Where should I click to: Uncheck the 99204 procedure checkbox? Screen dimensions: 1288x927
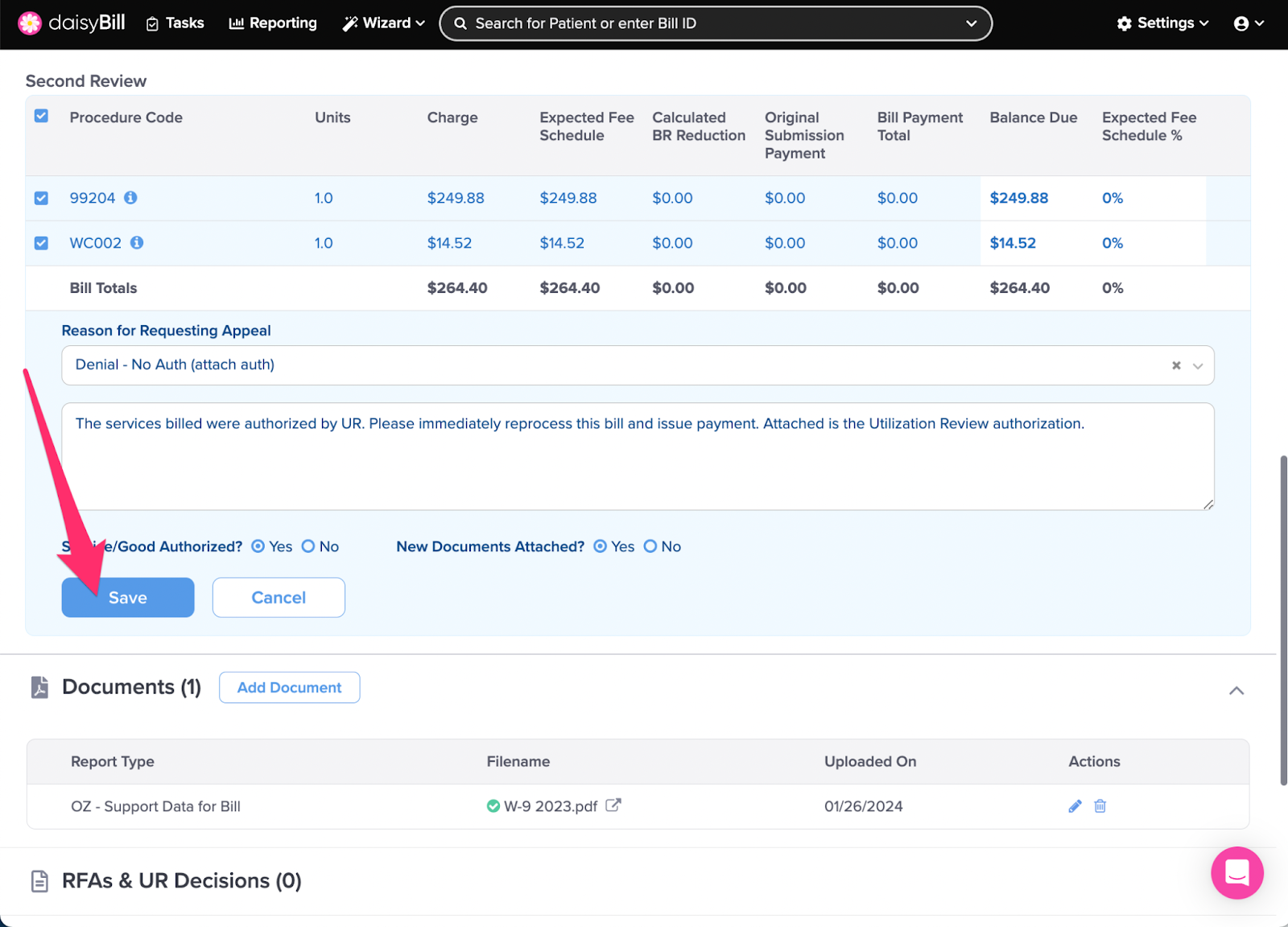point(41,198)
